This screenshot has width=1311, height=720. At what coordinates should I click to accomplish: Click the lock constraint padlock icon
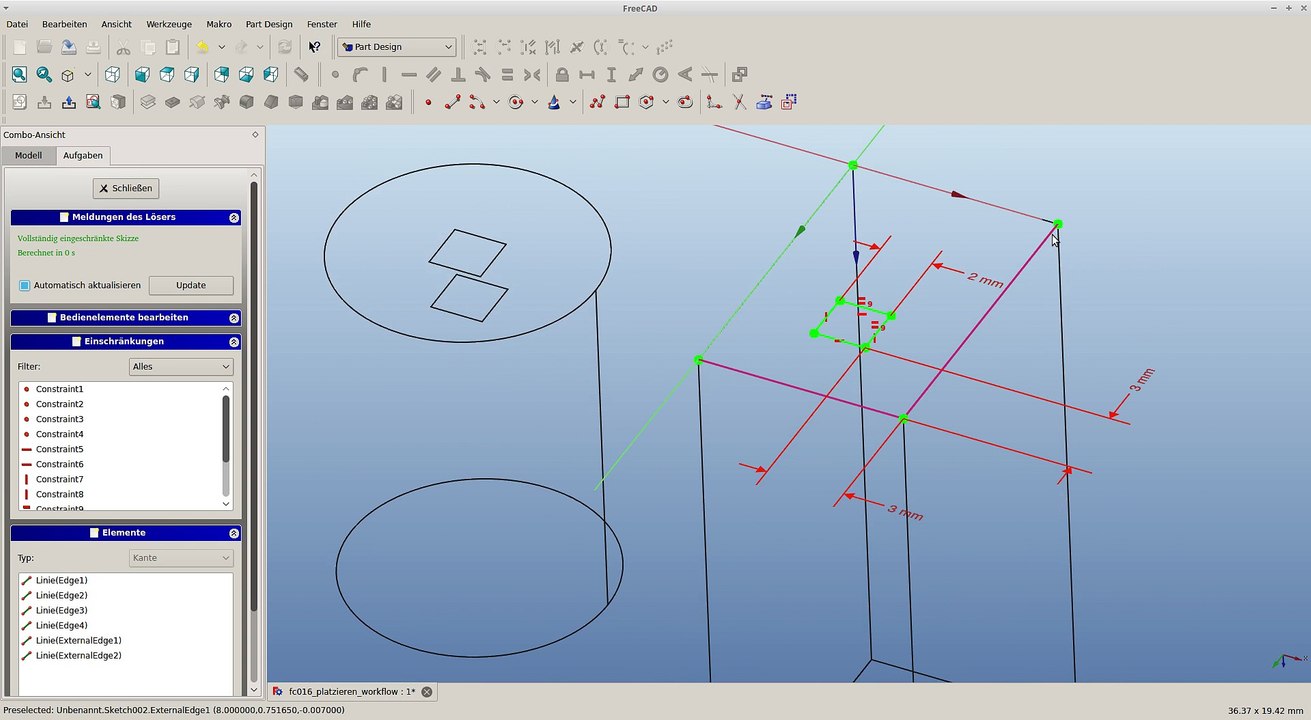(x=562, y=74)
